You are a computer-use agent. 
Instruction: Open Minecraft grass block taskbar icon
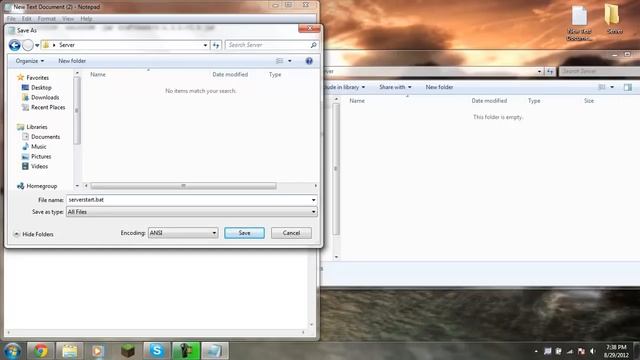128,351
